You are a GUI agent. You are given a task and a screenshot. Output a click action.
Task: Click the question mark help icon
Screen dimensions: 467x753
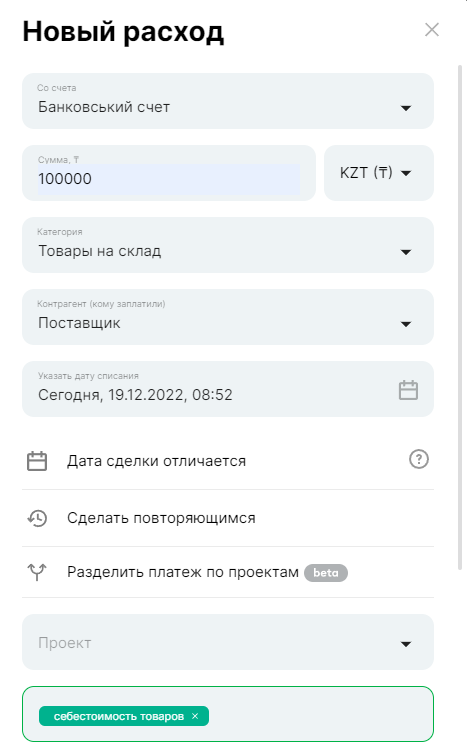click(418, 459)
